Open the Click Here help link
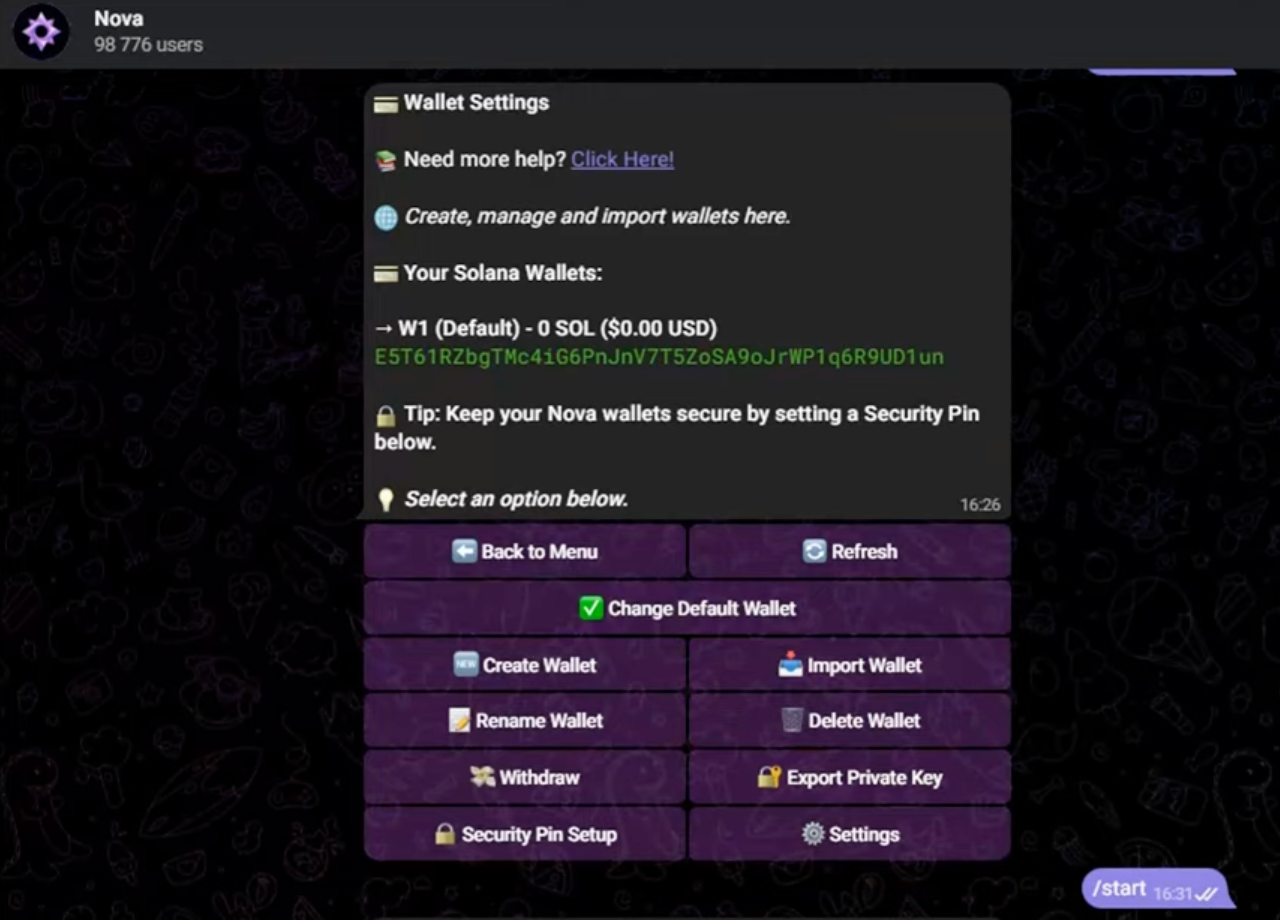Image resolution: width=1280 pixels, height=920 pixels. pos(622,159)
